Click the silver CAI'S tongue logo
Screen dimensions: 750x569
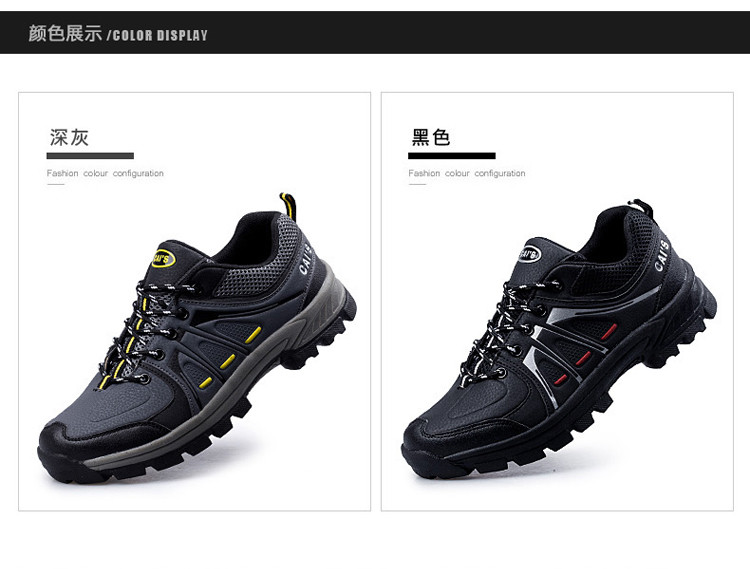(529, 253)
